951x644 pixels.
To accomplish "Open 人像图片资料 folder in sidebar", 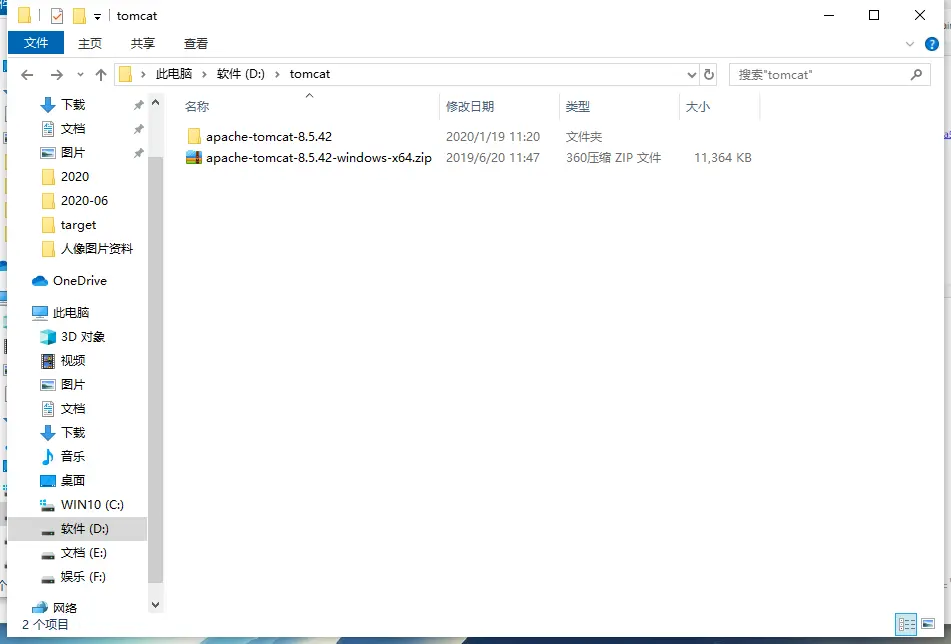I will (96, 249).
